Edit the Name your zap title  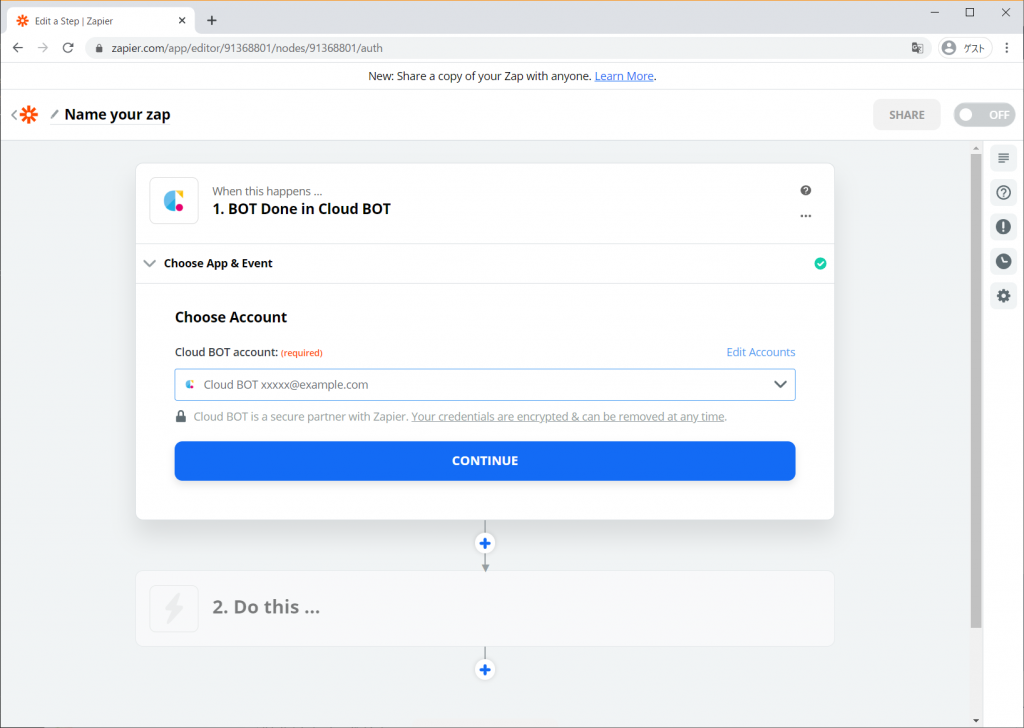(118, 114)
